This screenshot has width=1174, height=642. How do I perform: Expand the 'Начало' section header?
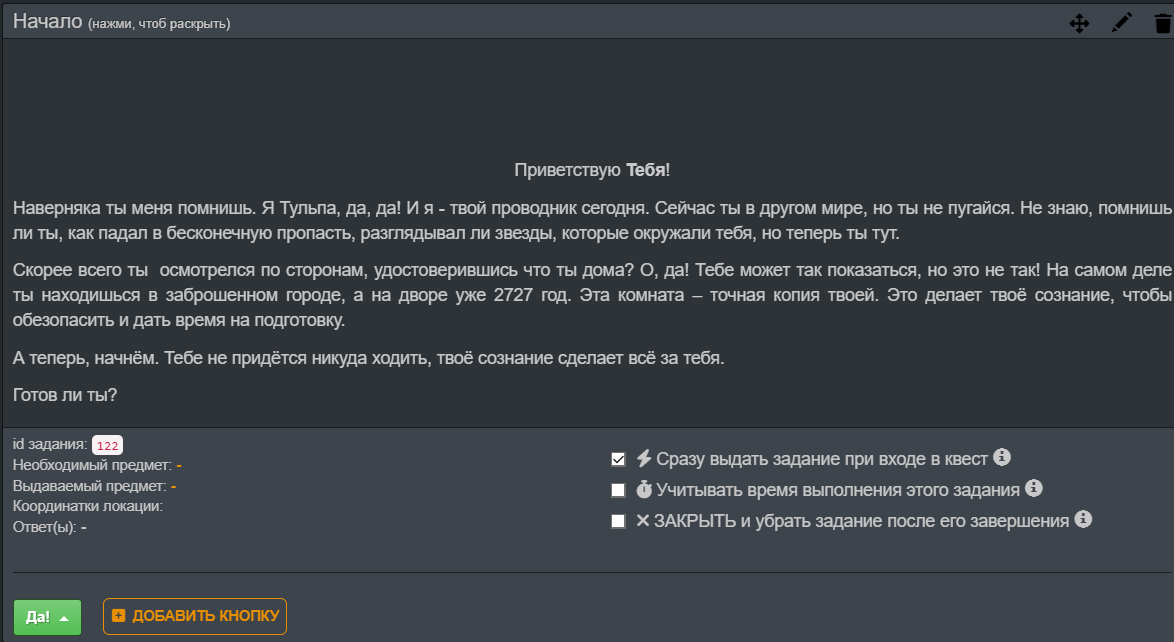pyautogui.click(x=48, y=22)
